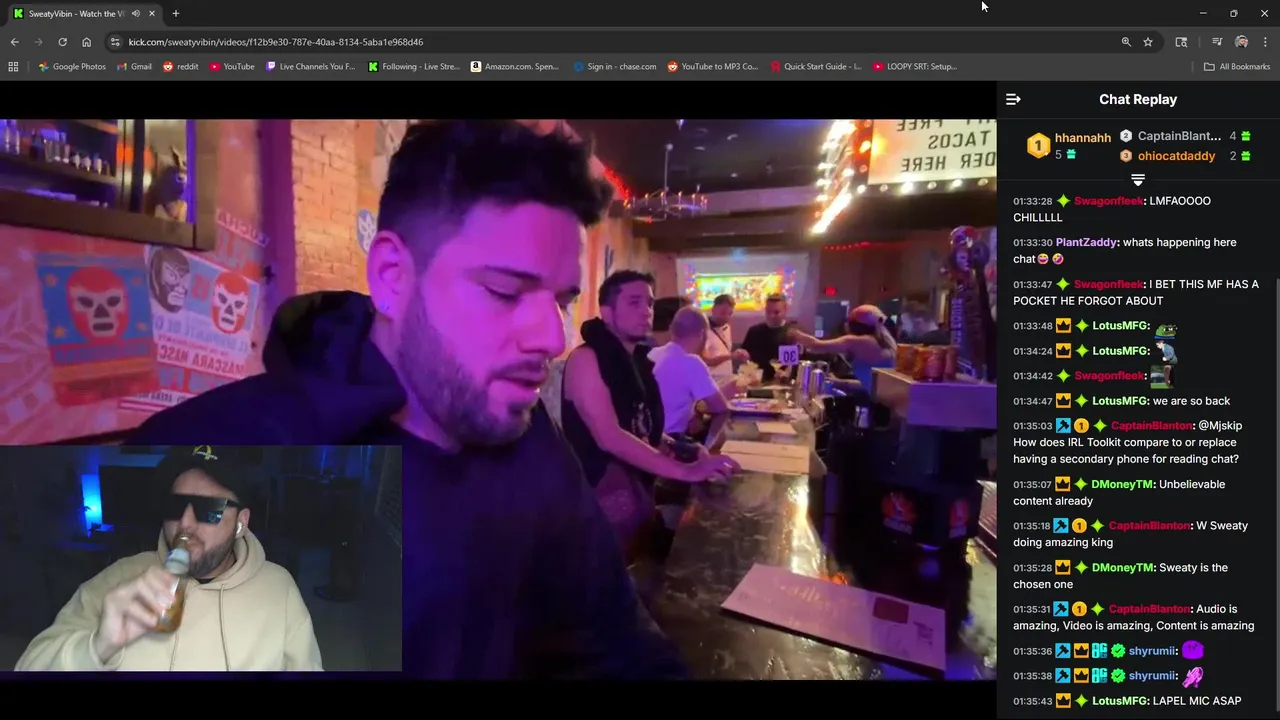Open the All Bookmarks folder
The width and height of the screenshot is (1280, 720).
[1237, 67]
